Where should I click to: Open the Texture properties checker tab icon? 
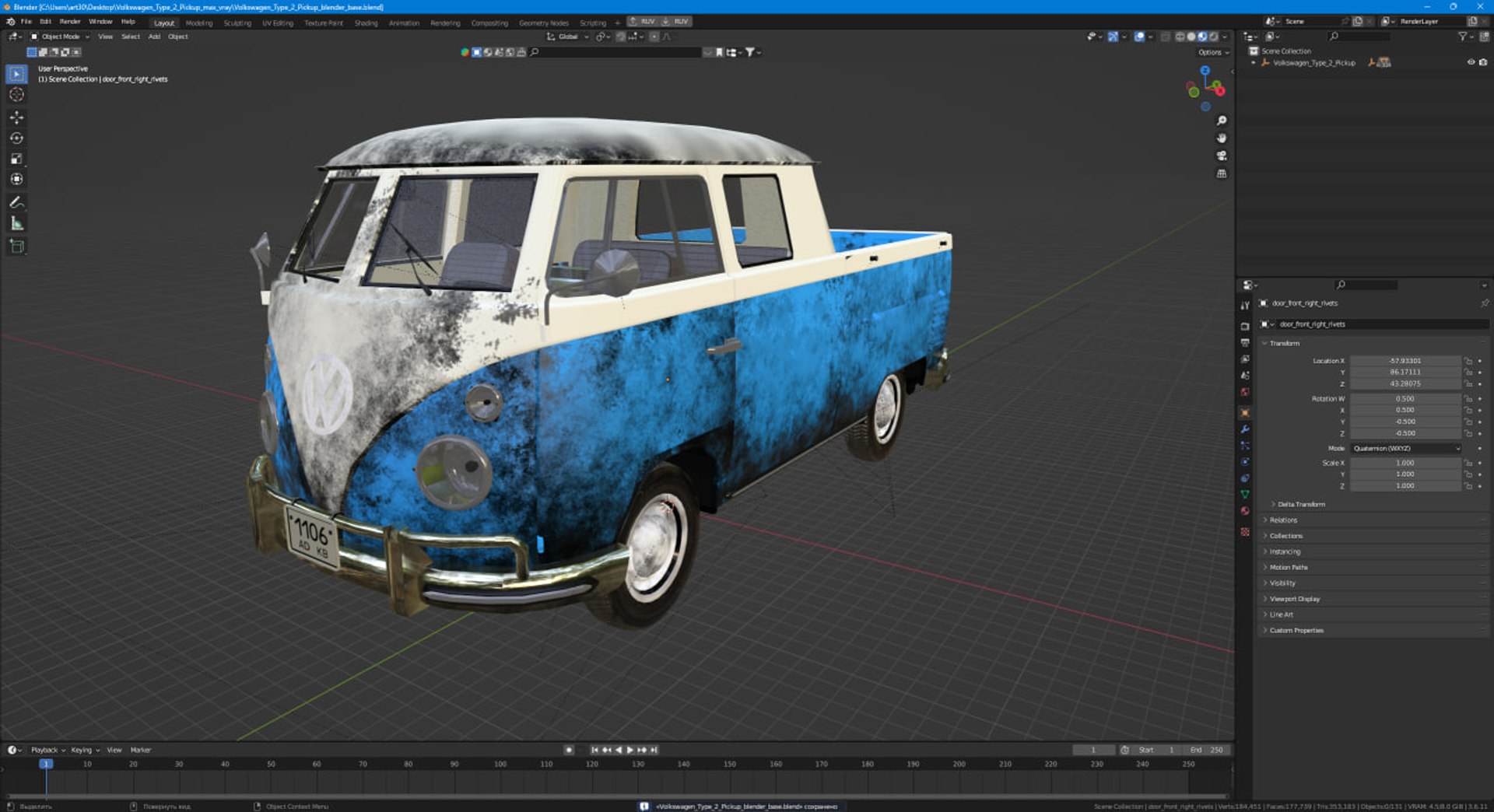(1245, 532)
